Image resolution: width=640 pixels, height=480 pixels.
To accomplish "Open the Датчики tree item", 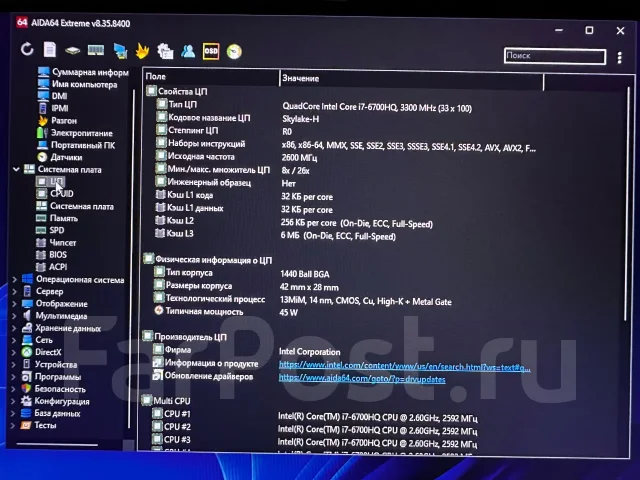I will pyautogui.click(x=60, y=157).
